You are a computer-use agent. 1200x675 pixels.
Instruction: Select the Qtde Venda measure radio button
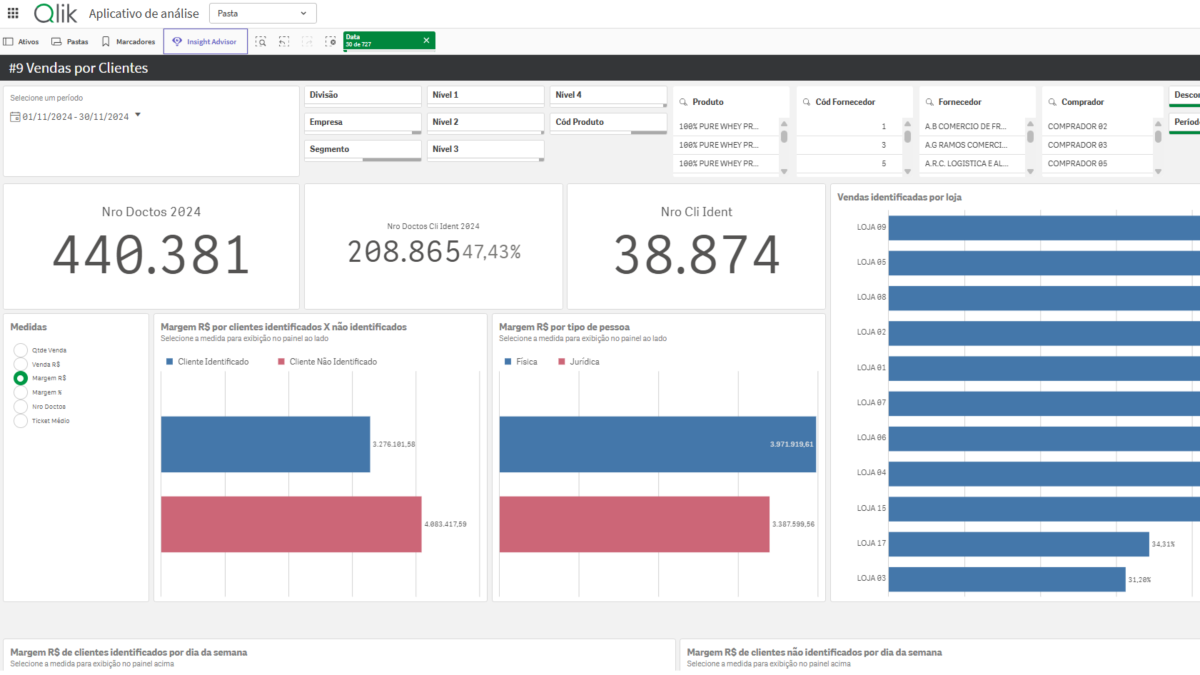tap(21, 350)
